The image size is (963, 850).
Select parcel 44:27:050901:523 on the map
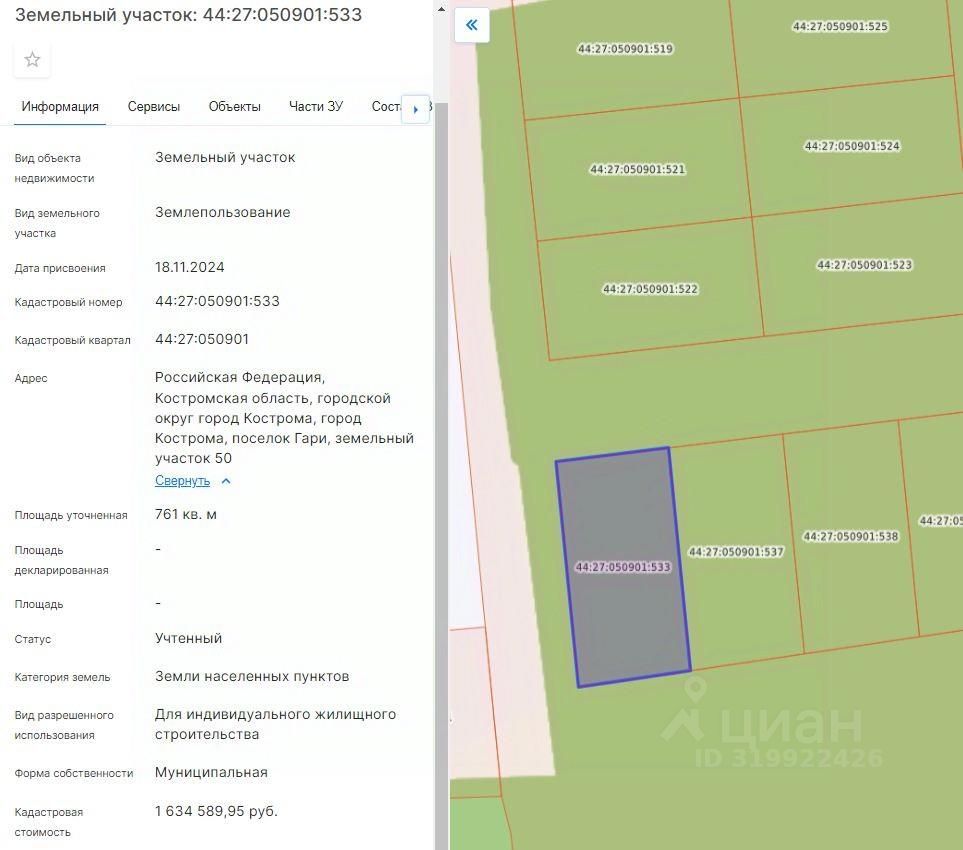pyautogui.click(x=864, y=265)
